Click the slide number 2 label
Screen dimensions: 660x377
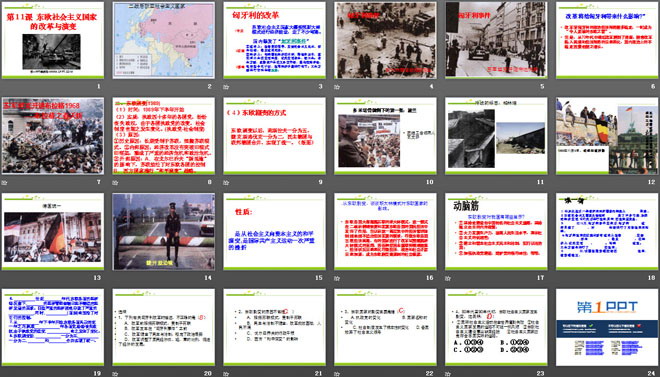click(x=210, y=87)
